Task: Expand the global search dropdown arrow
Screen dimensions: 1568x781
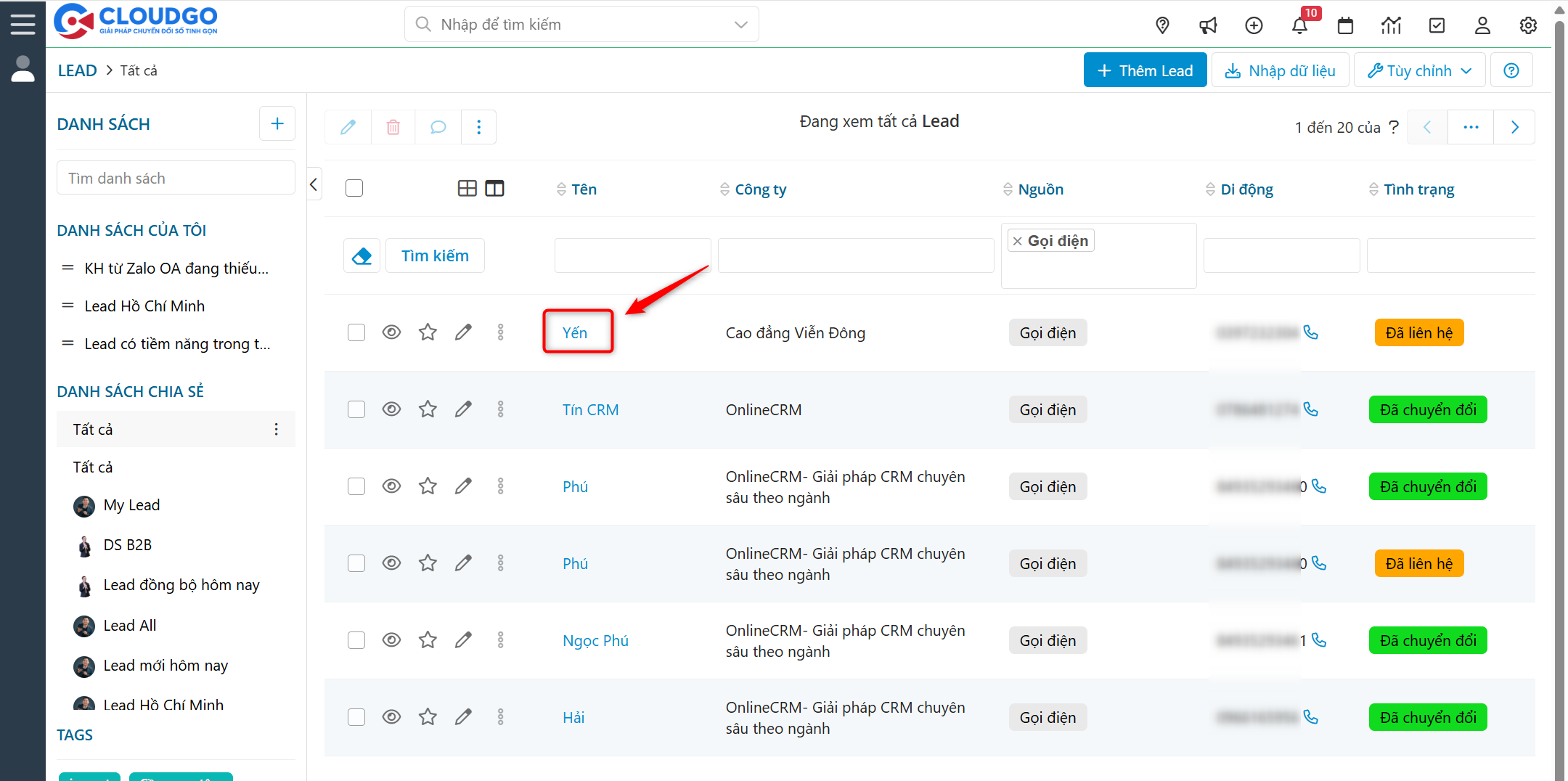Action: point(740,25)
